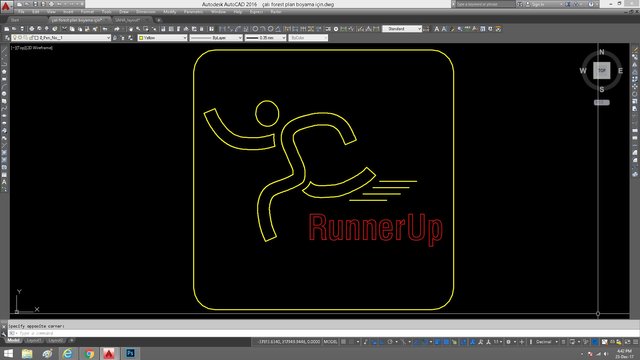Click the Cut scissors icon

click(64, 29)
